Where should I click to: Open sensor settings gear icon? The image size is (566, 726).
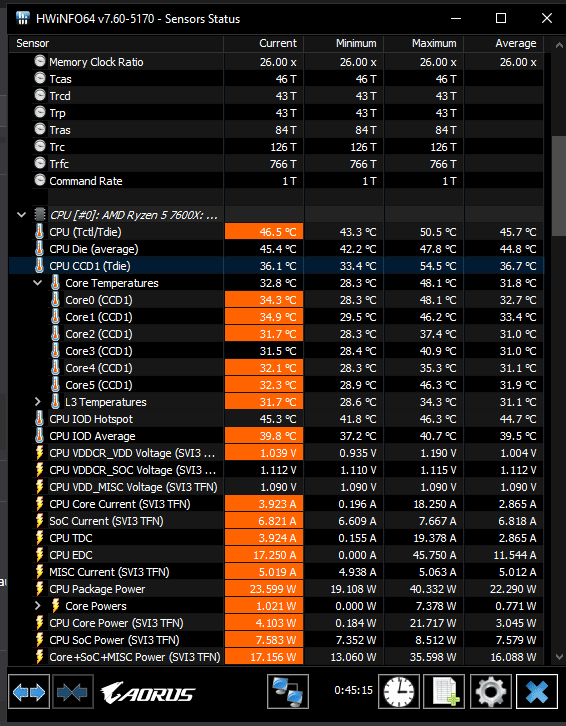491,692
